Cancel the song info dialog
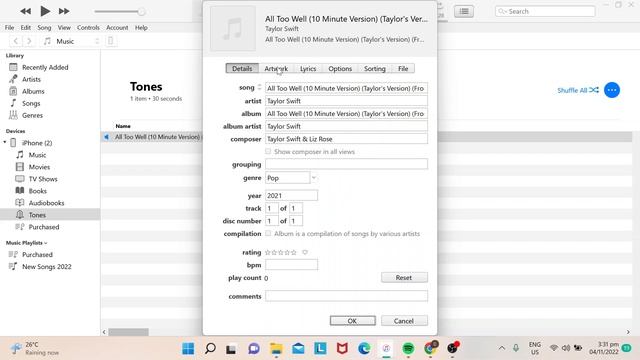The width and height of the screenshot is (640, 360). 404,321
